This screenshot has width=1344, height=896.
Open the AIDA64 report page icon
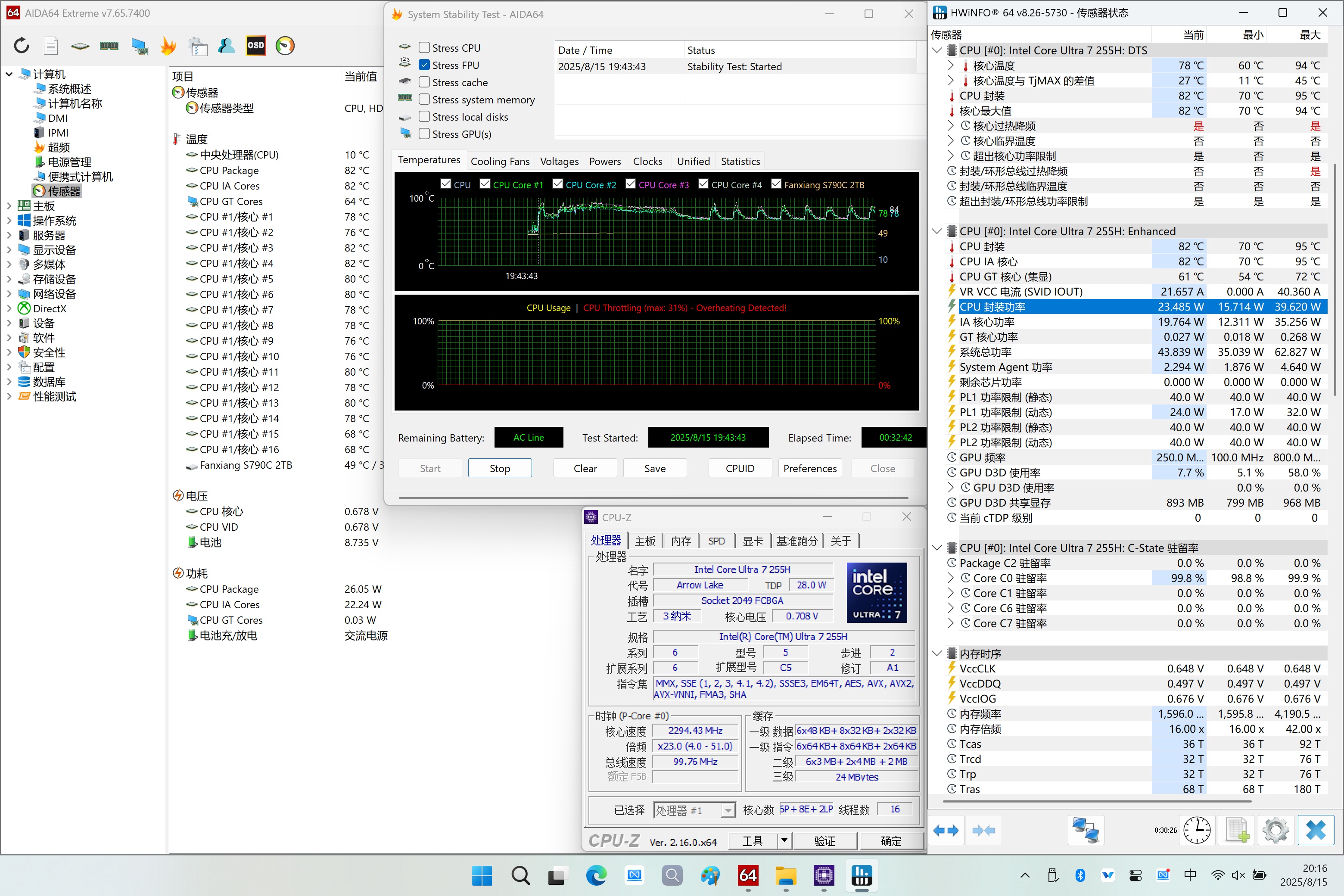coord(51,45)
